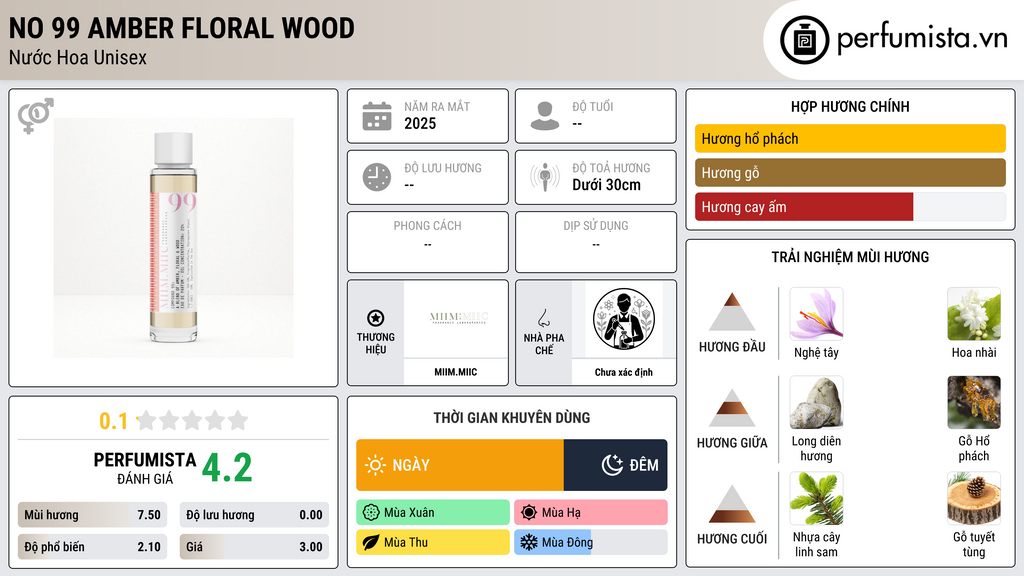Click the moon icon in the Đêm bar
Screen dimensions: 1024x576
(612, 465)
